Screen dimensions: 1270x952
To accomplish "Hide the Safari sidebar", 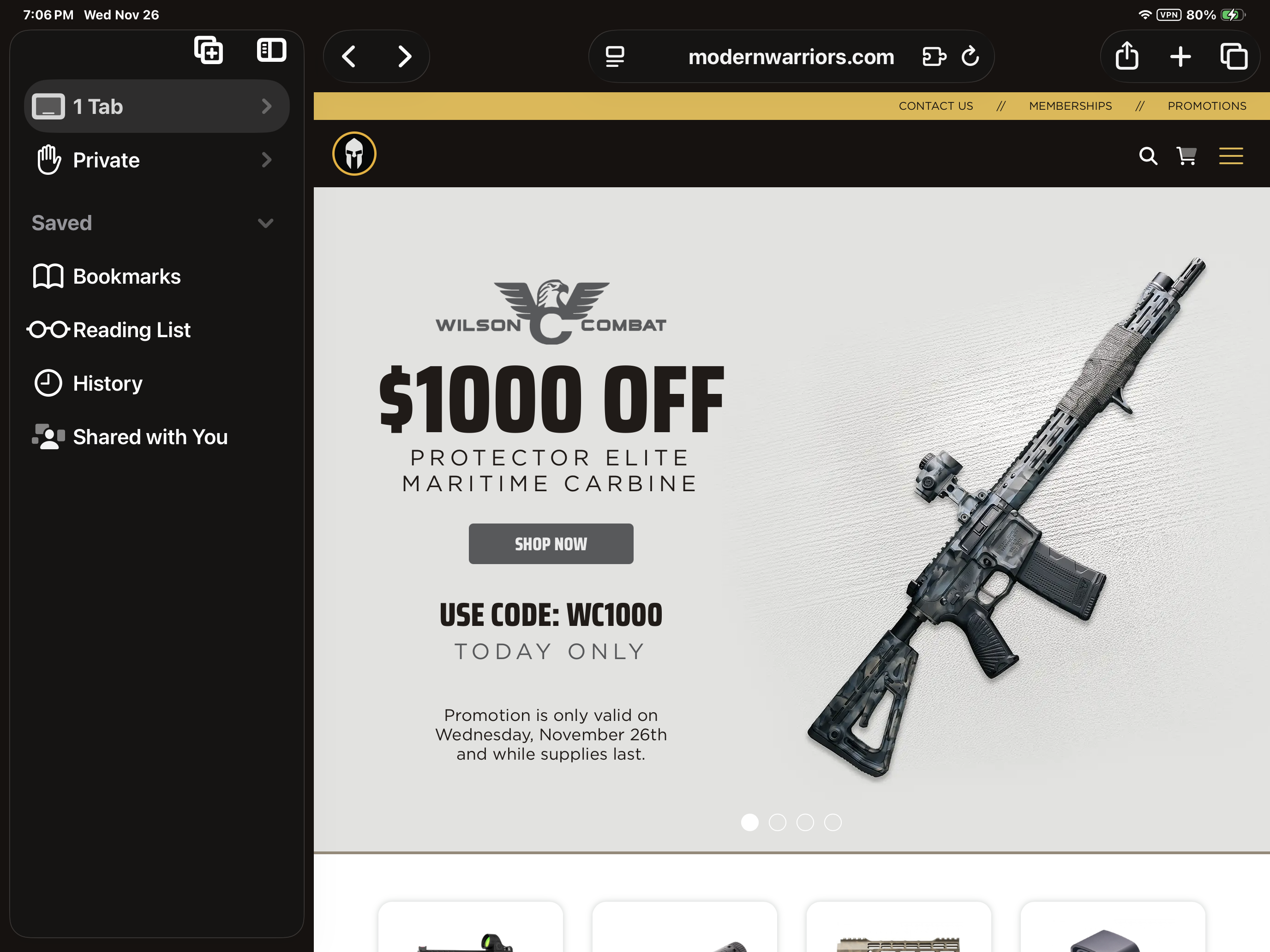I will (x=271, y=50).
